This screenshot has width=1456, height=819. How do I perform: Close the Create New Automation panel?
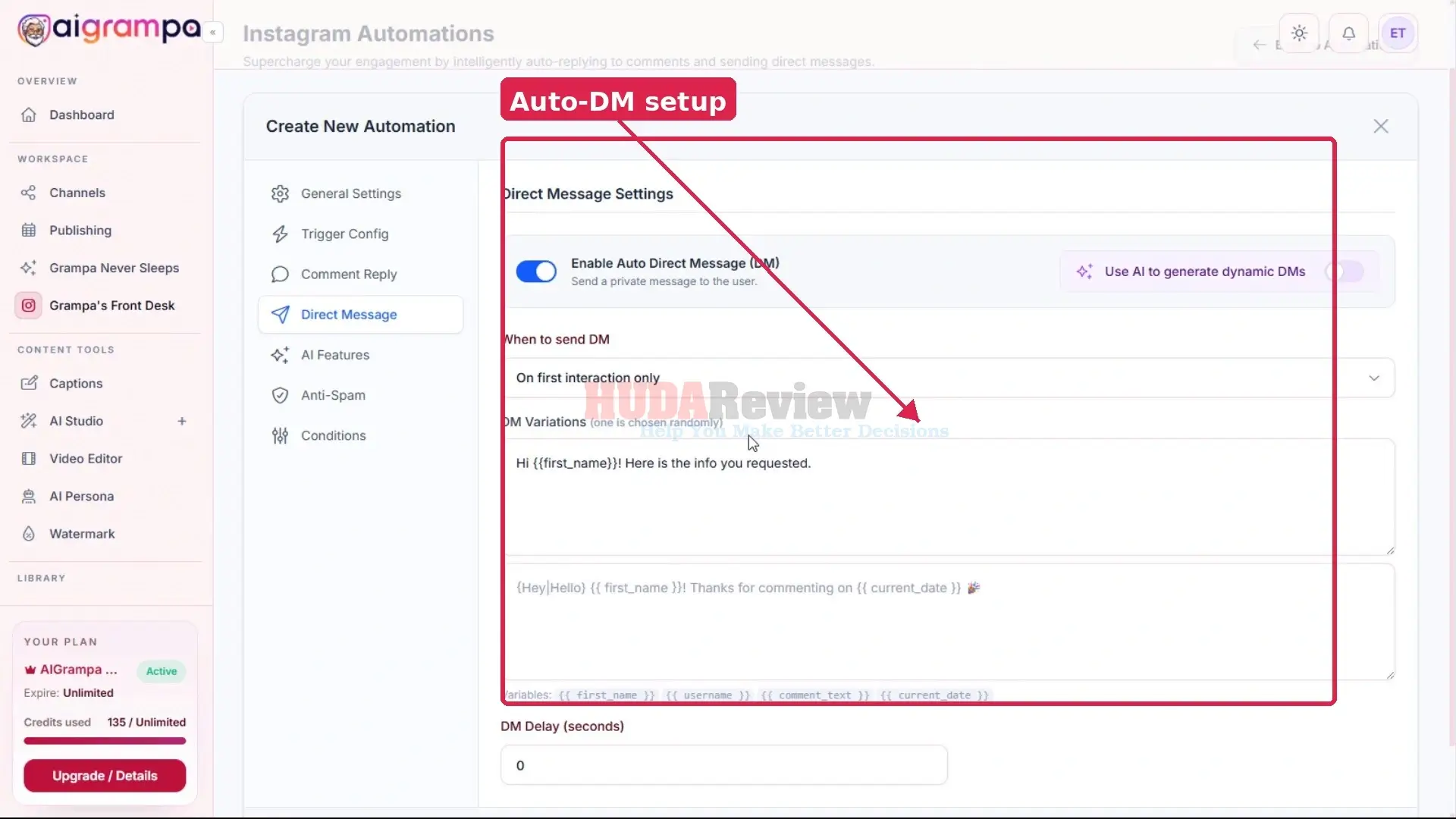pyautogui.click(x=1381, y=127)
